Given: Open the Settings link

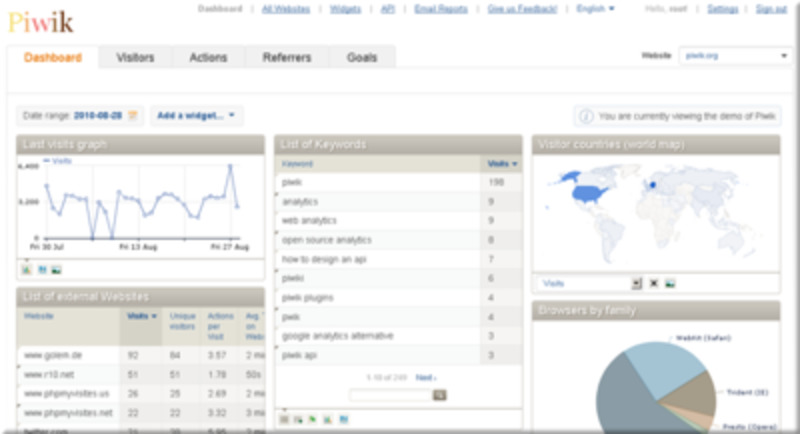Looking at the screenshot, I should click(722, 9).
